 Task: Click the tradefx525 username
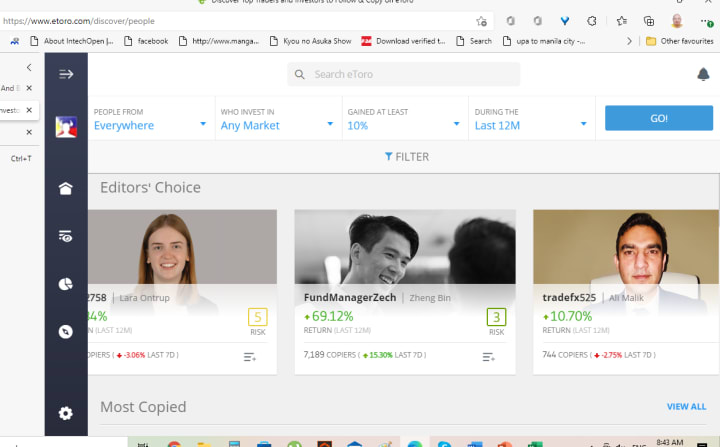pyautogui.click(x=569, y=298)
